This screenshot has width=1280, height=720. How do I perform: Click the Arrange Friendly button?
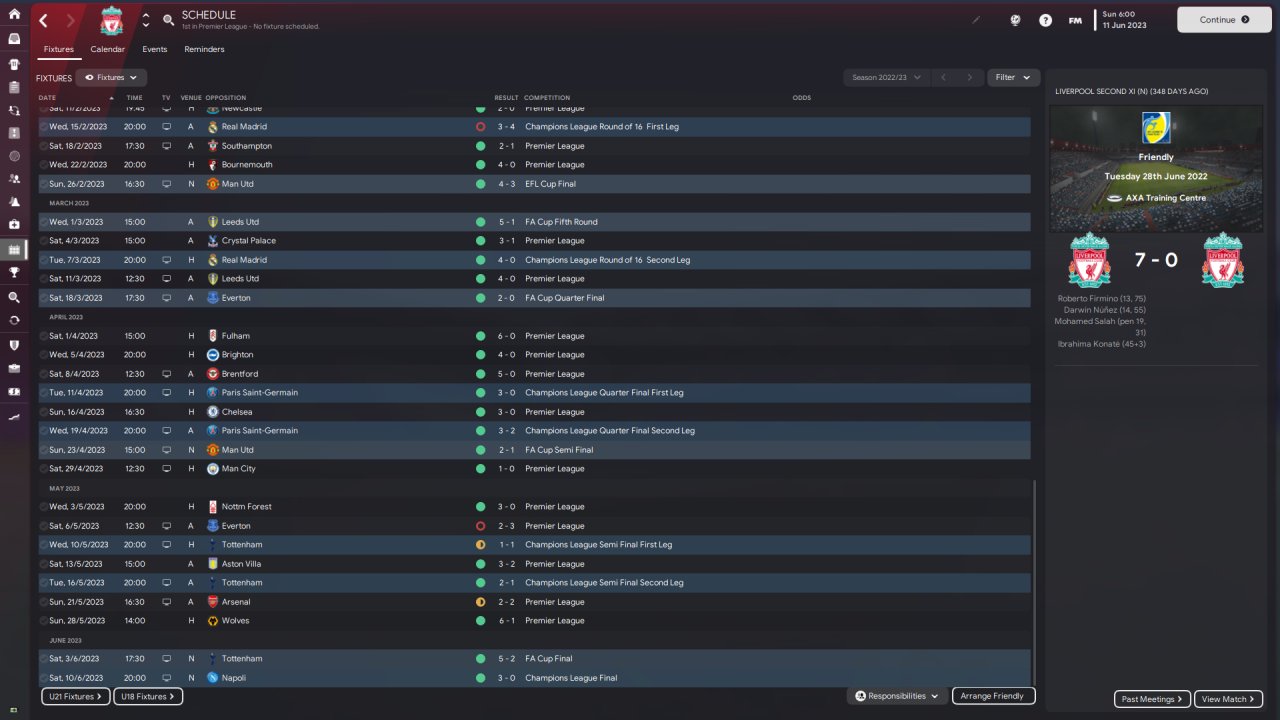[x=993, y=696]
